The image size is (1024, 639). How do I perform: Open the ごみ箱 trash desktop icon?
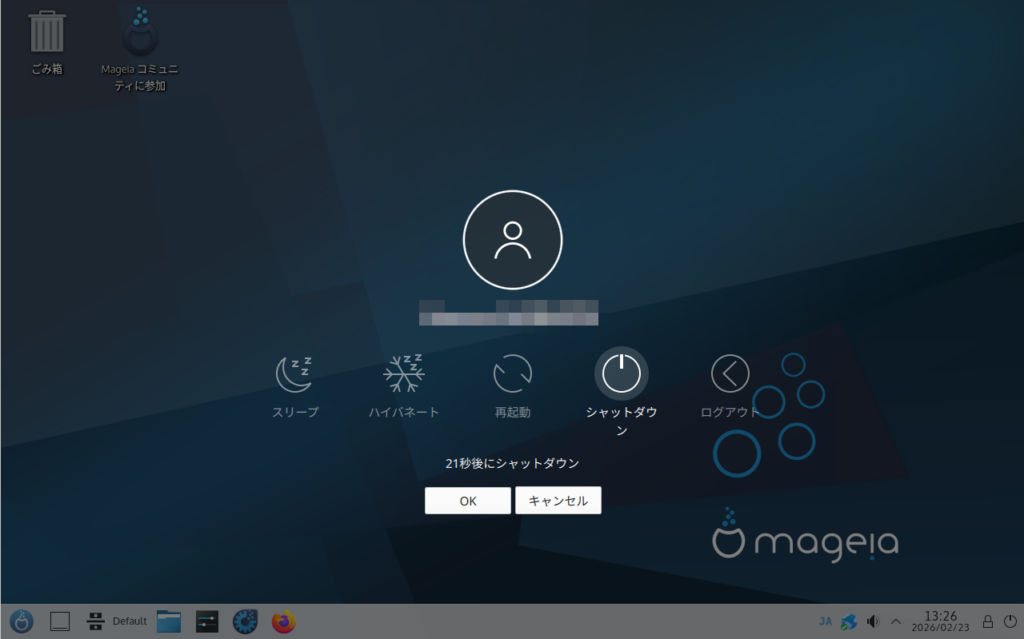click(x=47, y=34)
